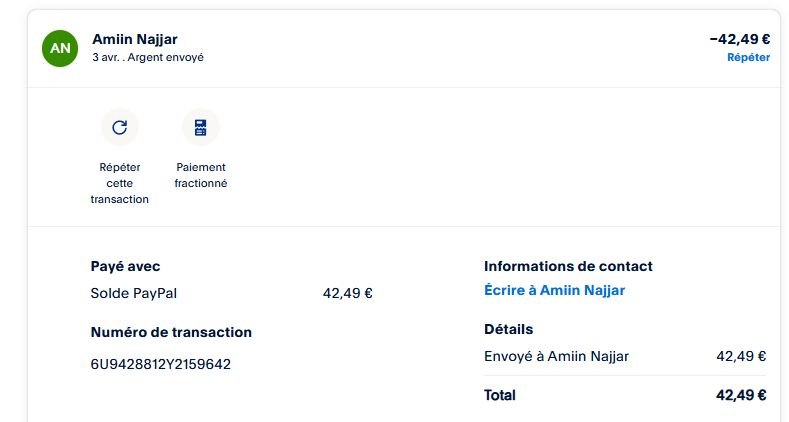Viewport: 789px width, 422px height.
Task: Click the green AN avatar icon
Action: coord(60,48)
